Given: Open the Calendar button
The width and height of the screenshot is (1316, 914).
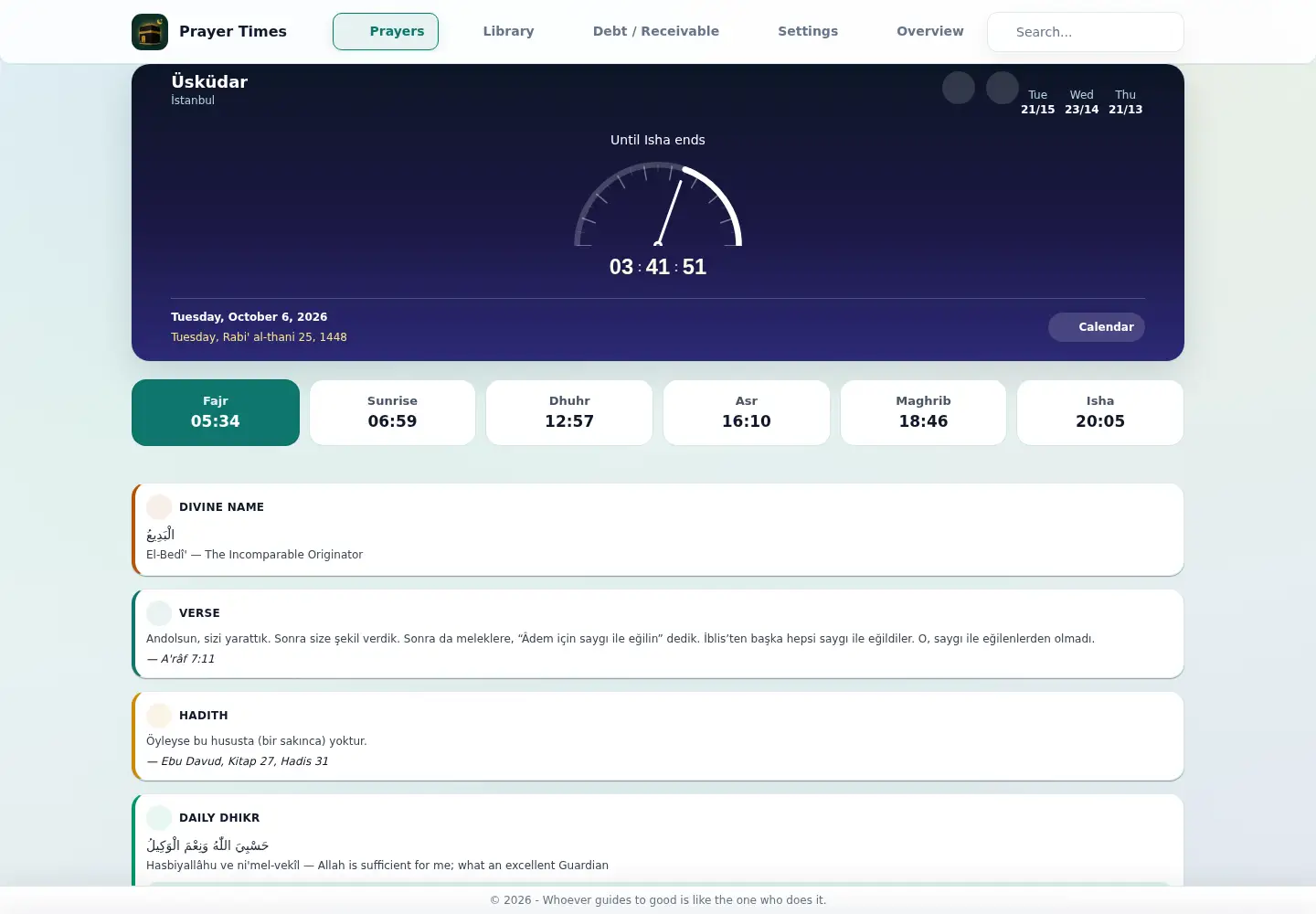Looking at the screenshot, I should pyautogui.click(x=1097, y=327).
